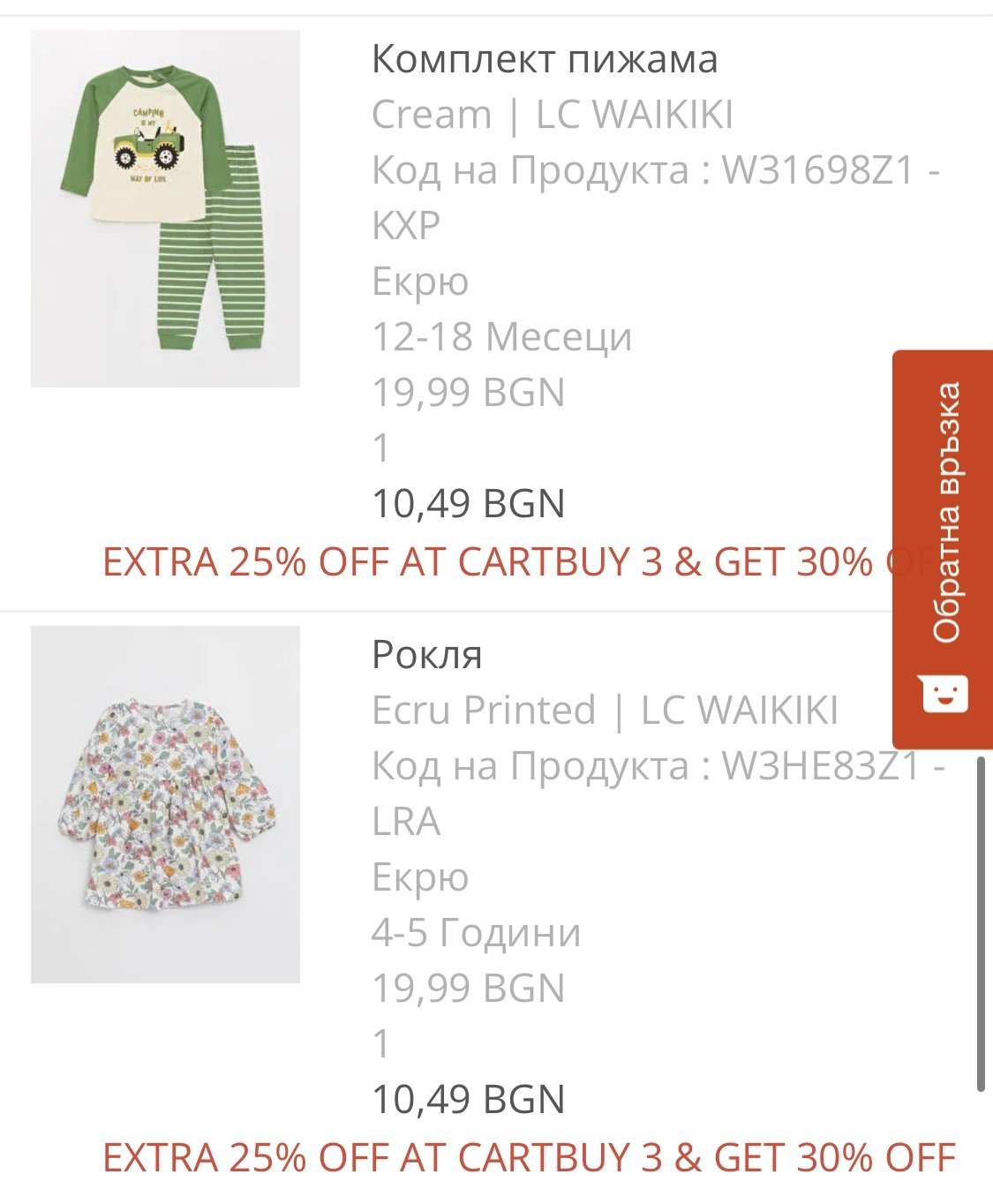Click the "4-5 Години" size label
This screenshot has width=993, height=1204.
pos(476,933)
